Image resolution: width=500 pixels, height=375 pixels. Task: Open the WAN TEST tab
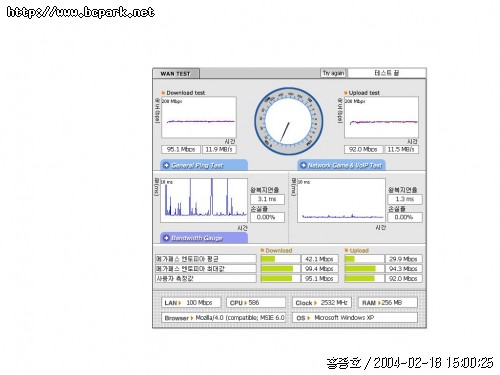pyautogui.click(x=176, y=73)
